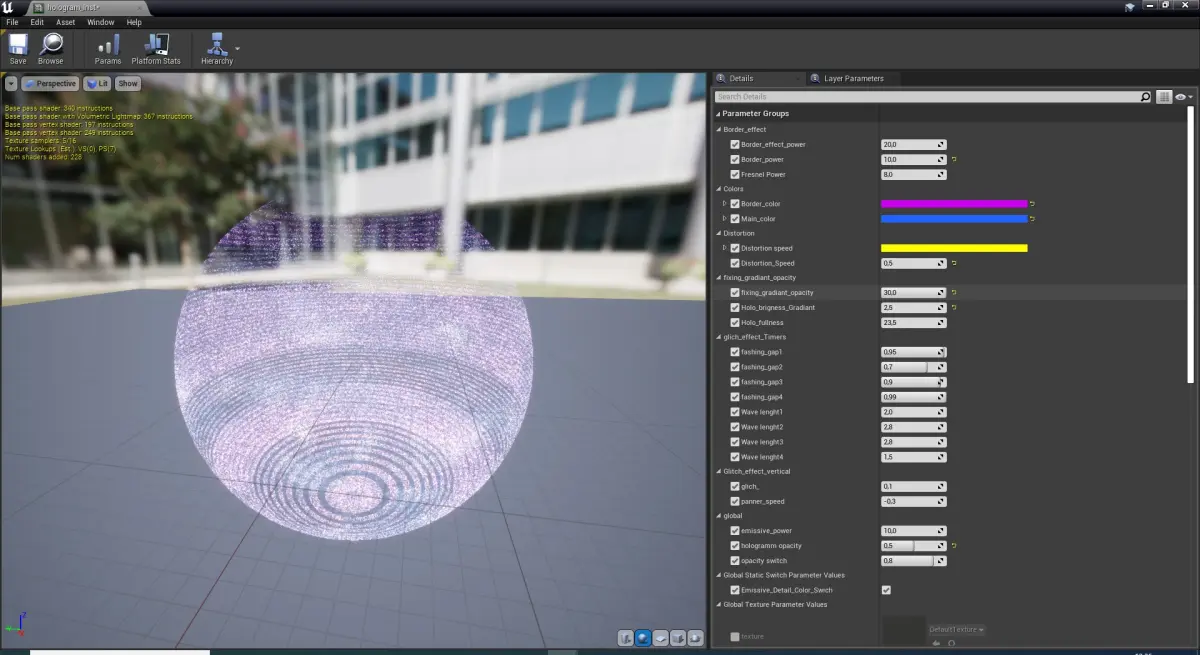Image resolution: width=1200 pixels, height=655 pixels.
Task: Collapse the Parameter Groups section
Action: 718,114
